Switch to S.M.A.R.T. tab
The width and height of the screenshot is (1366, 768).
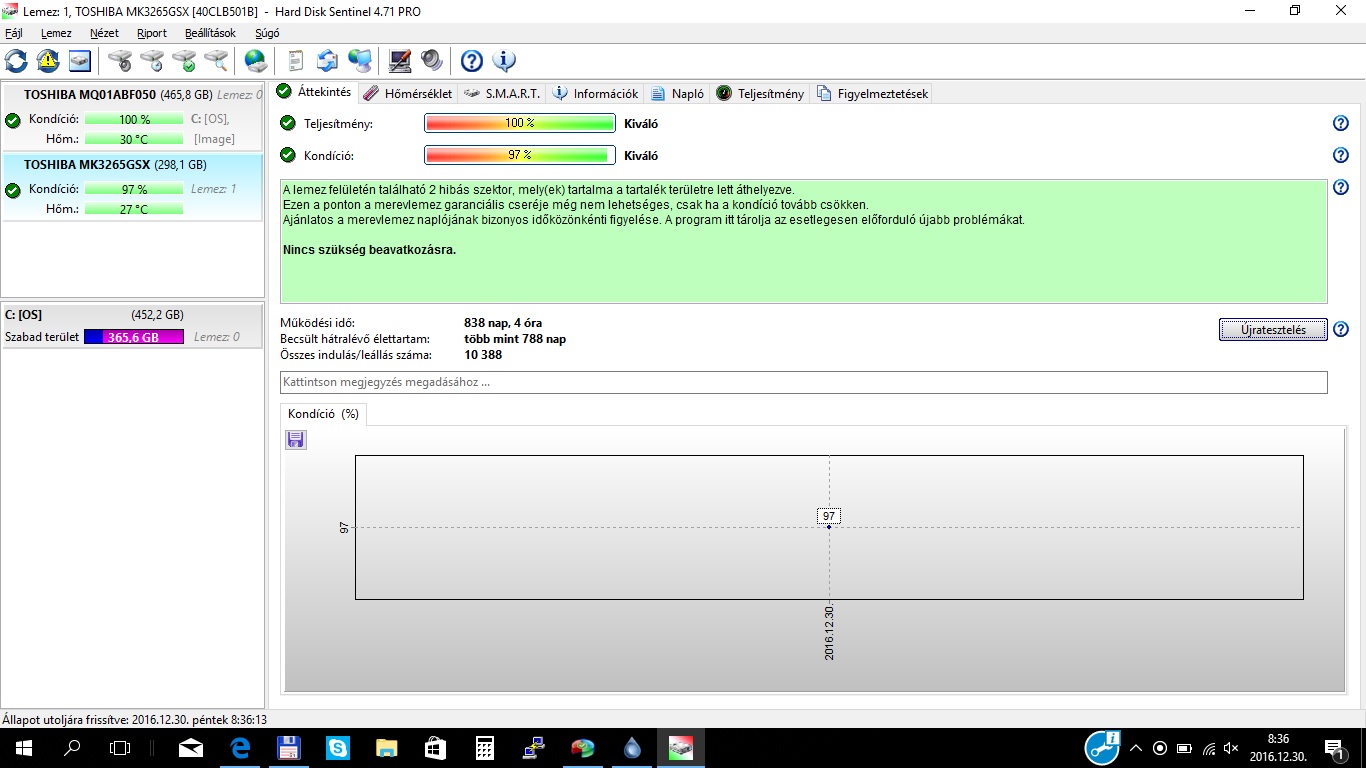(503, 93)
